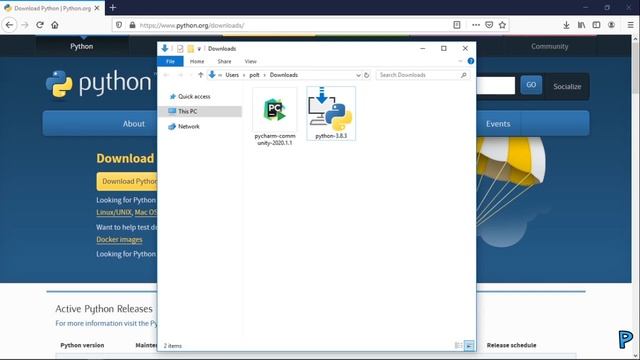The height and width of the screenshot is (360, 640).
Task: Close the Download Python tab
Action: pyautogui.click(x=97, y=8)
